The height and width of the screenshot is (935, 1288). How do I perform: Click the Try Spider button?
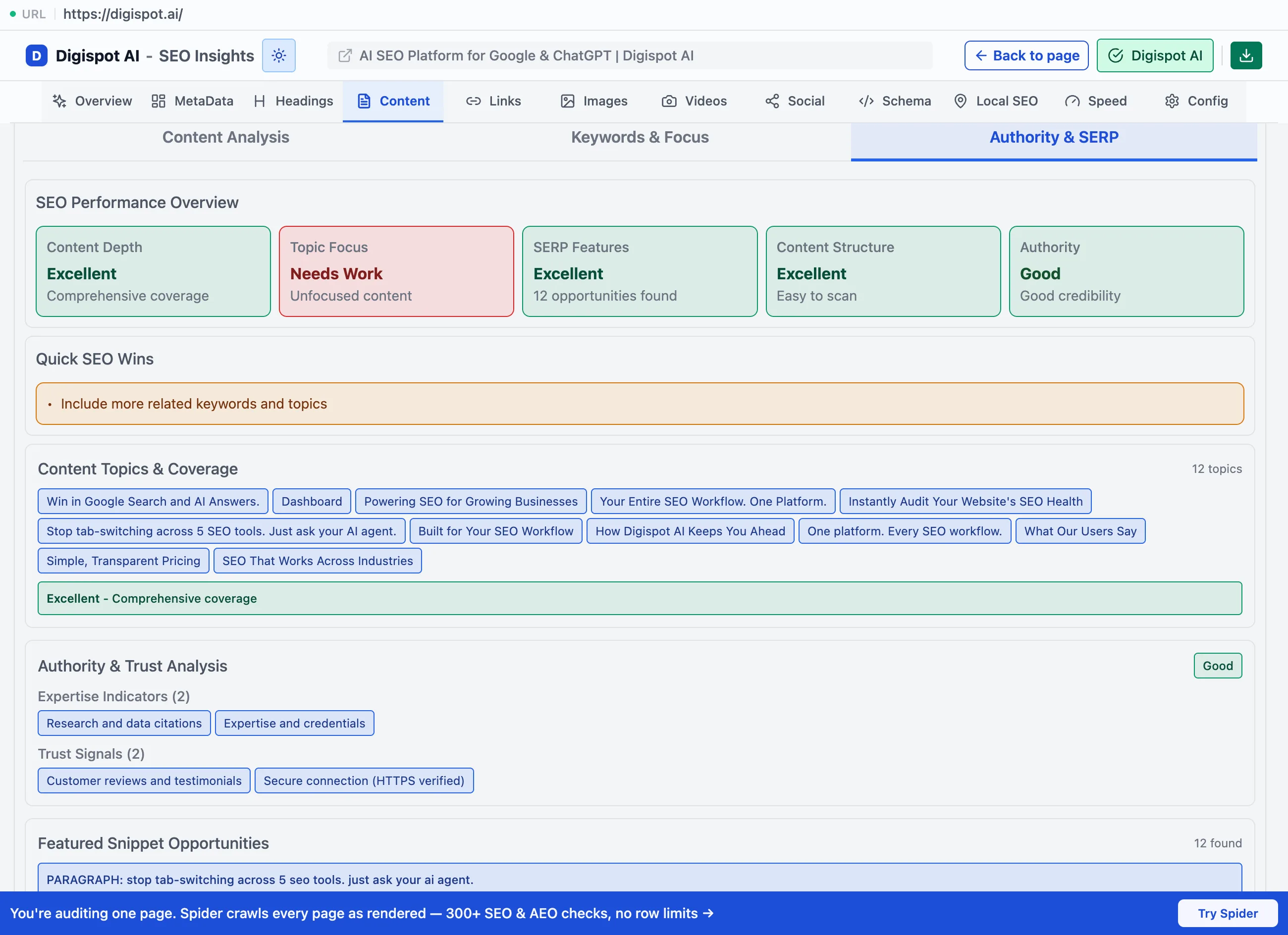[1228, 913]
